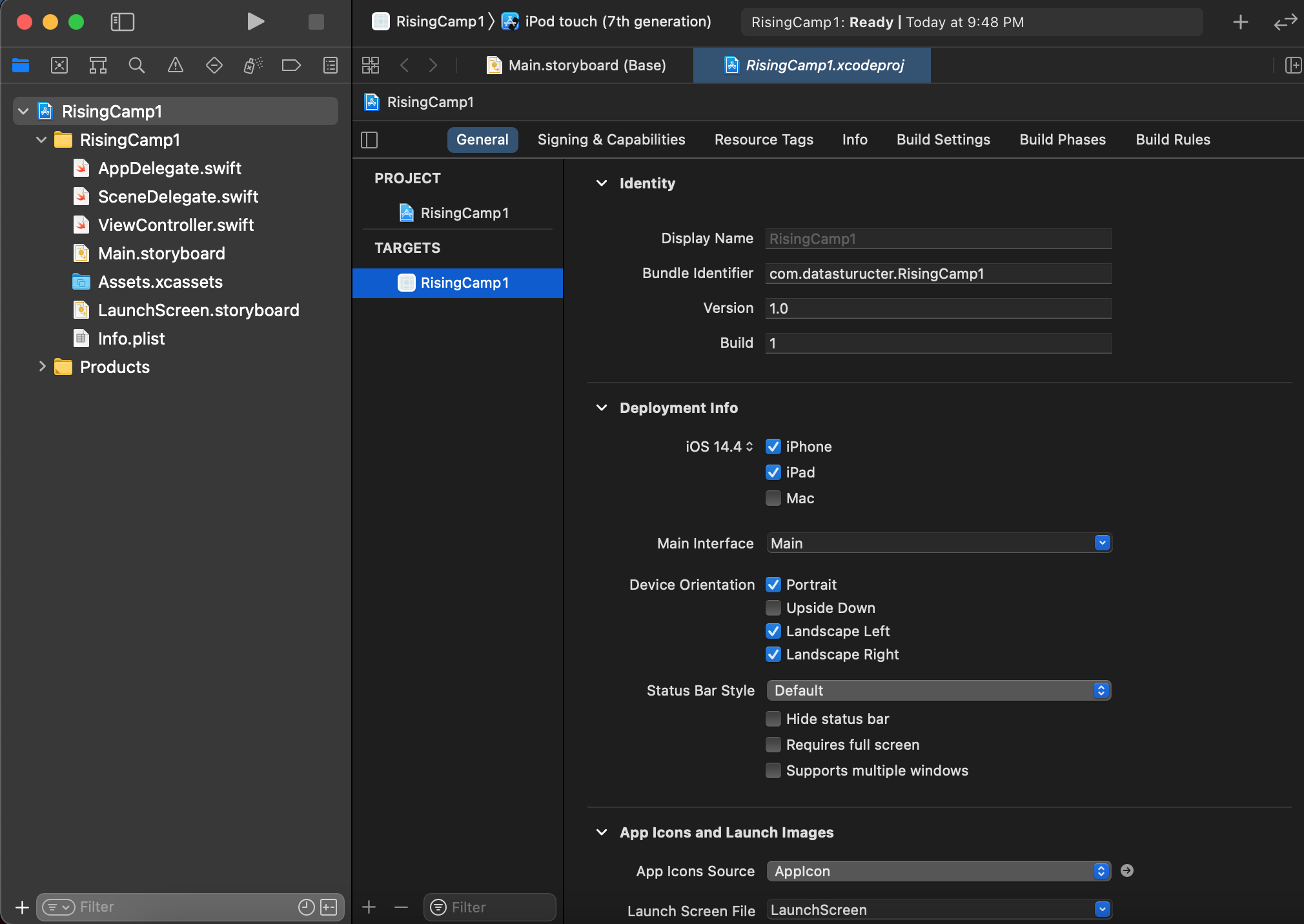
Task: Select ViewController.swift in the navigator
Action: [x=176, y=225]
